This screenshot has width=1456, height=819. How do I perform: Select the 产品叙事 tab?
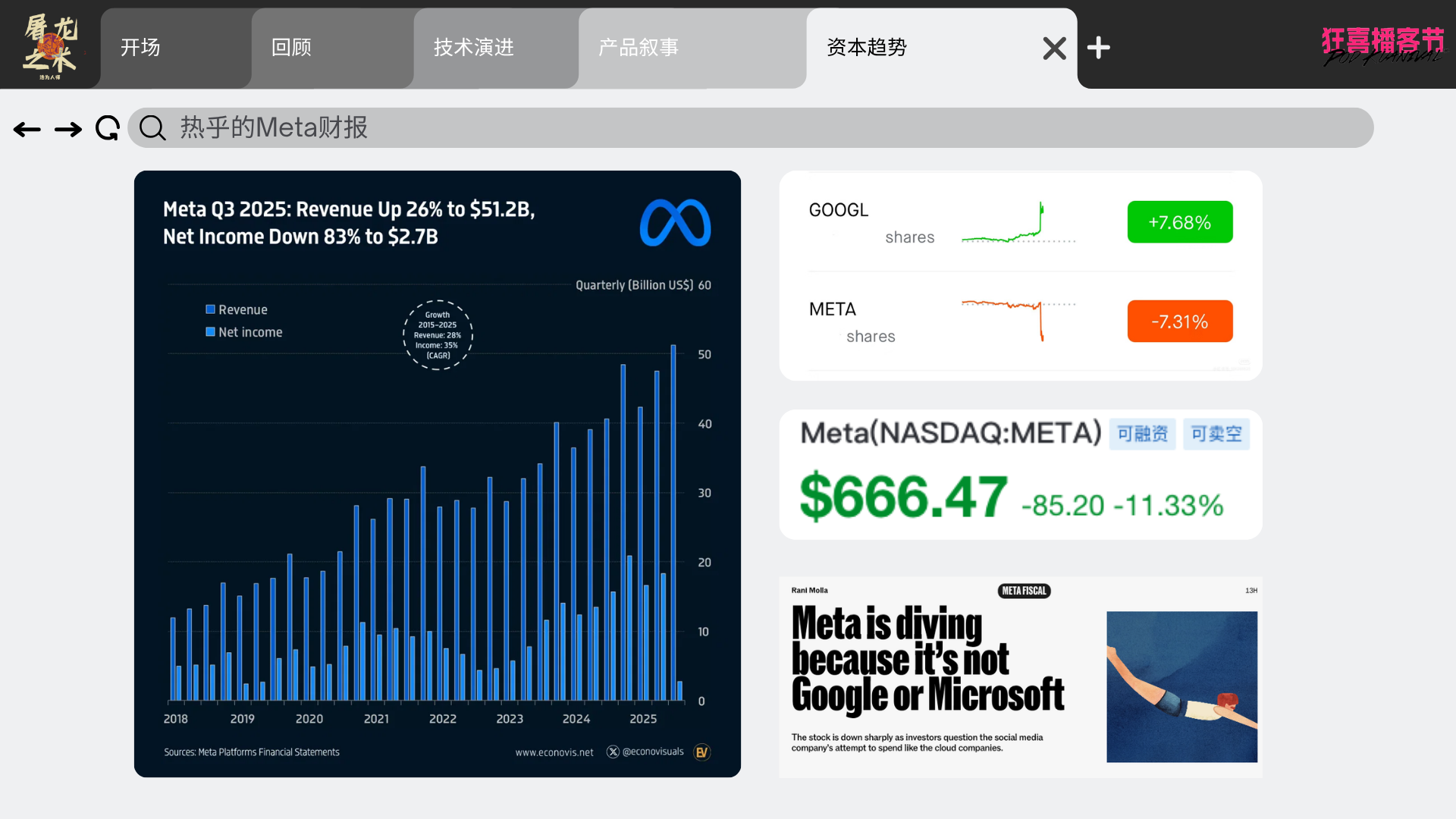coord(639,48)
